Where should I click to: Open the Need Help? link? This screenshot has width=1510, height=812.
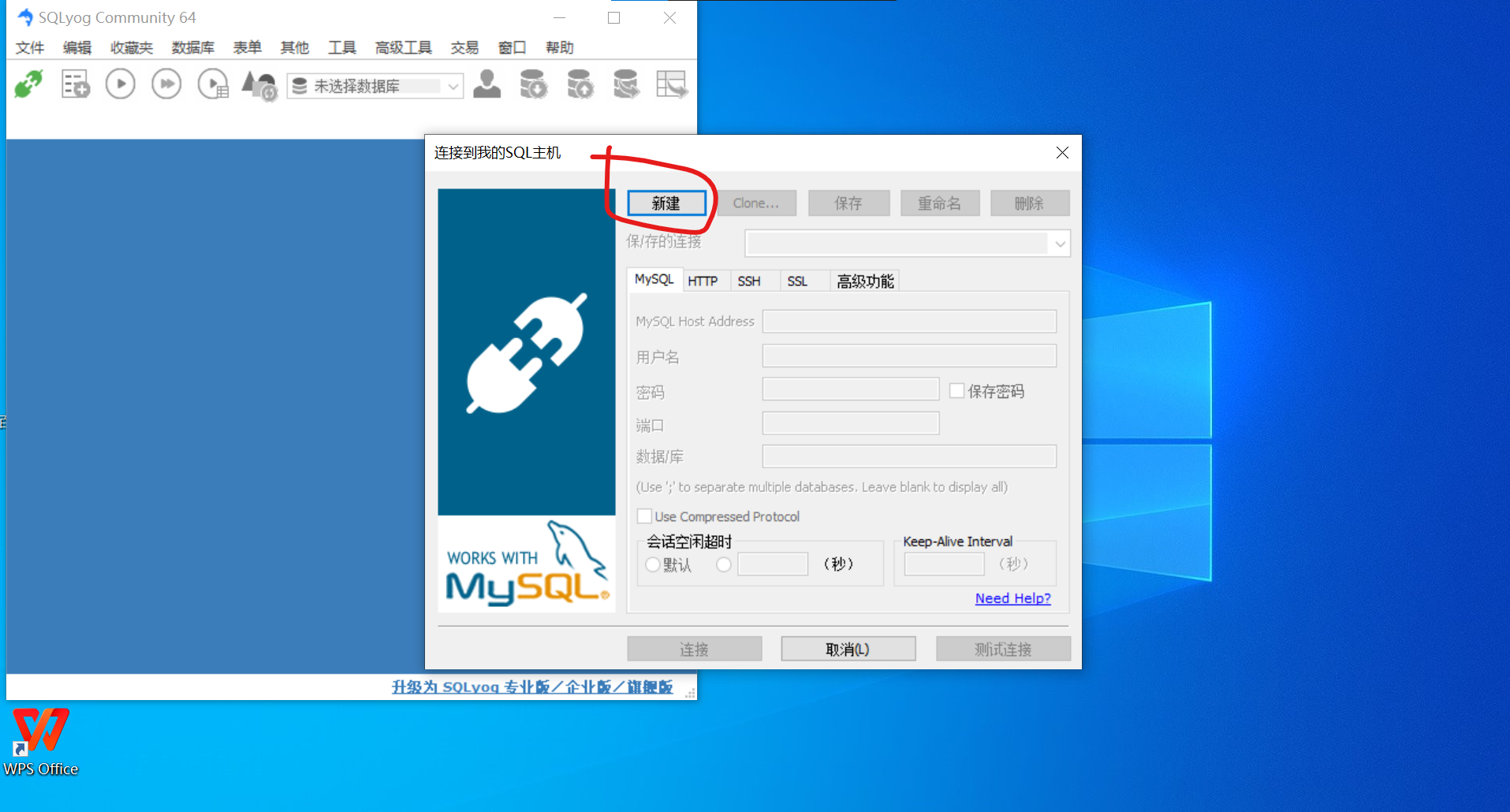[x=1013, y=598]
